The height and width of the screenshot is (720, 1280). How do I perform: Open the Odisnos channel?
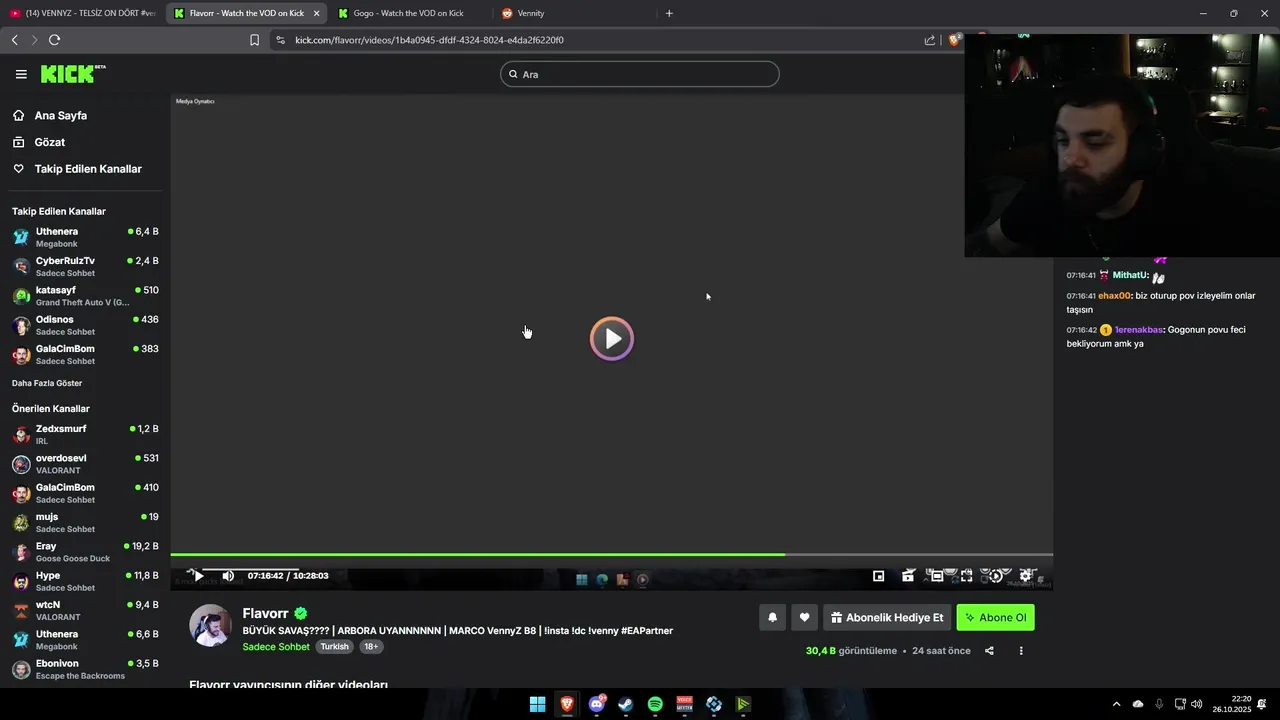85,325
